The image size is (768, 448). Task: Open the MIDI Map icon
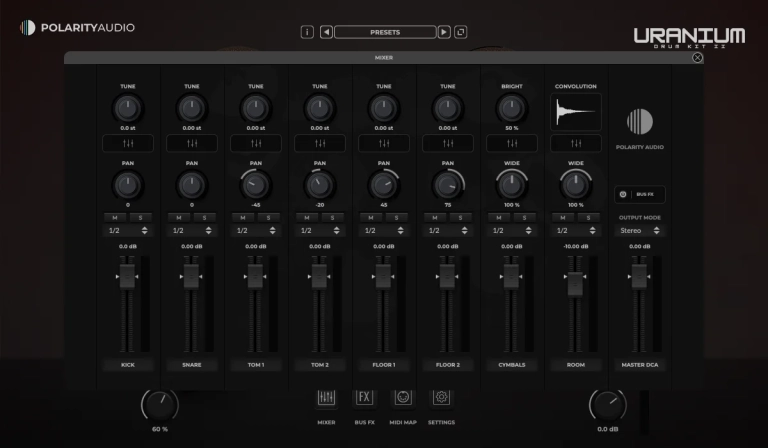(x=403, y=398)
